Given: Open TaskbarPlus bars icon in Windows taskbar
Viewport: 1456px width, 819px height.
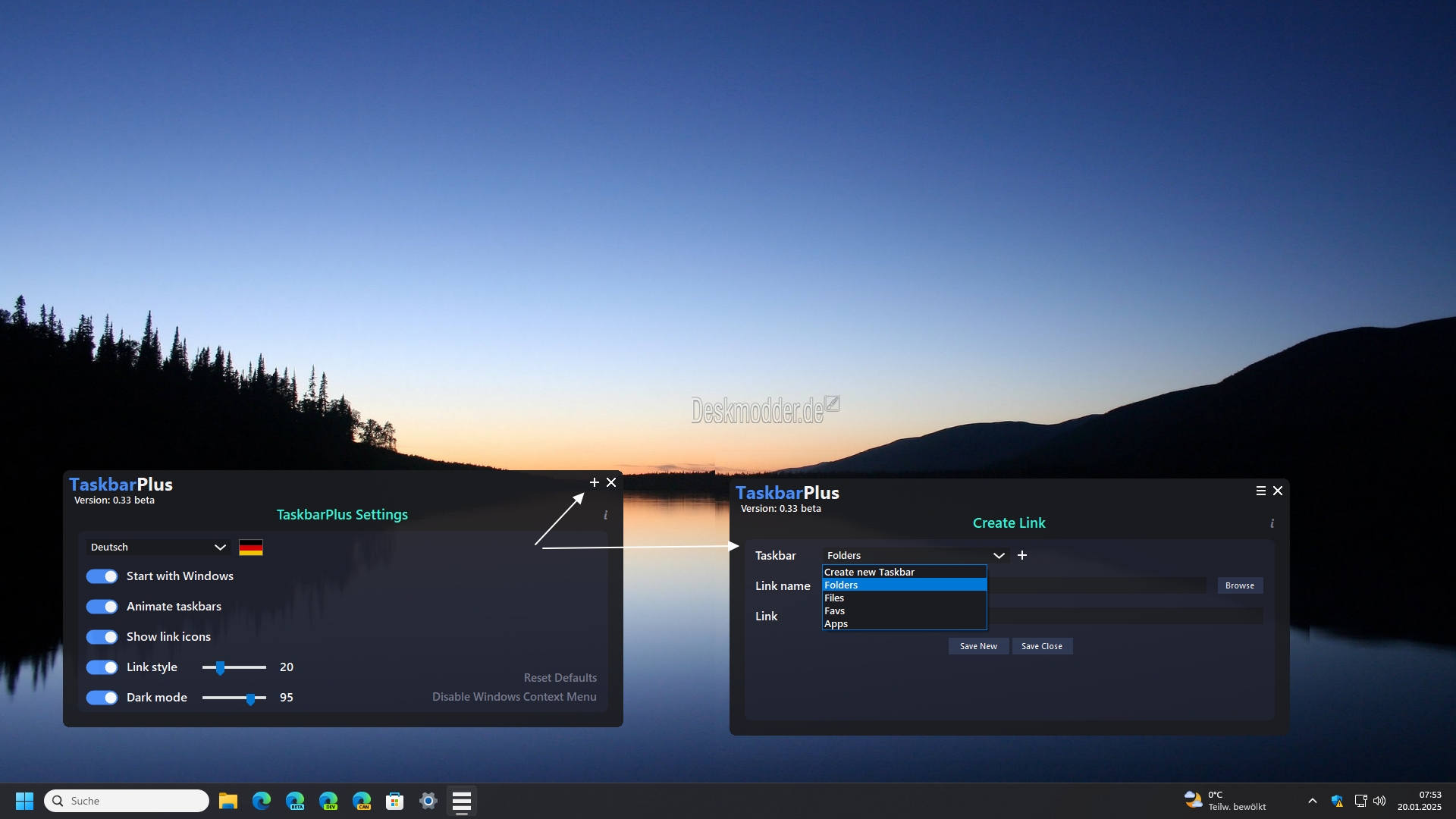Looking at the screenshot, I should (x=462, y=801).
